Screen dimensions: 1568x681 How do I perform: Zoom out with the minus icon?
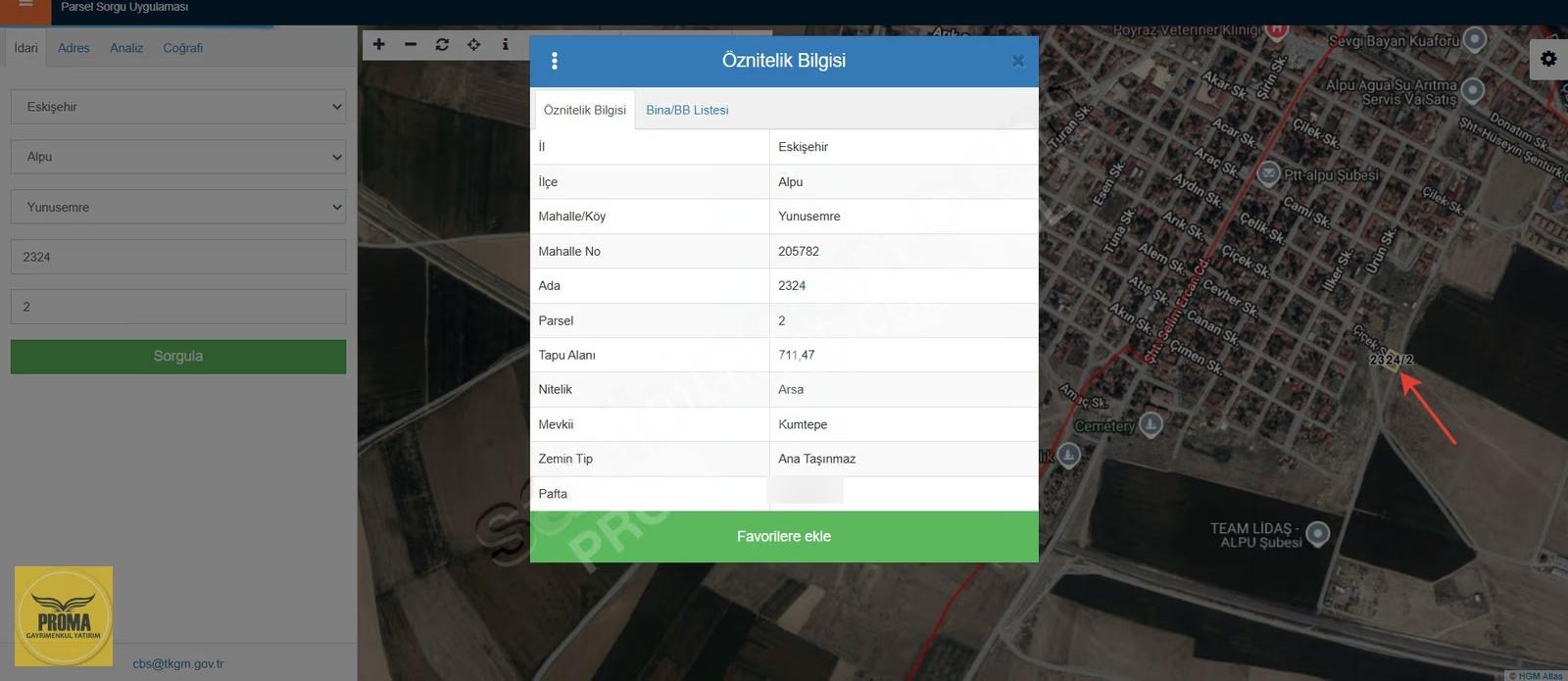tap(411, 44)
